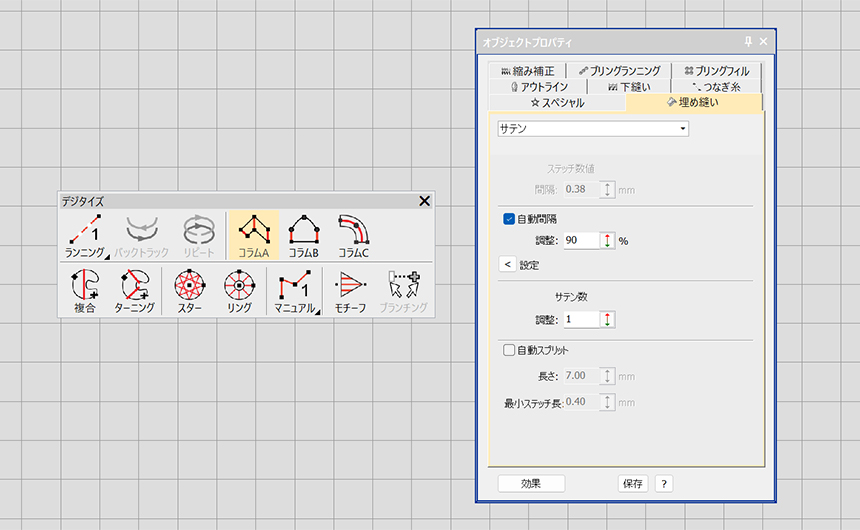The height and width of the screenshot is (530, 860).
Task: Select the ランニング digitize tool
Action: click(x=86, y=236)
